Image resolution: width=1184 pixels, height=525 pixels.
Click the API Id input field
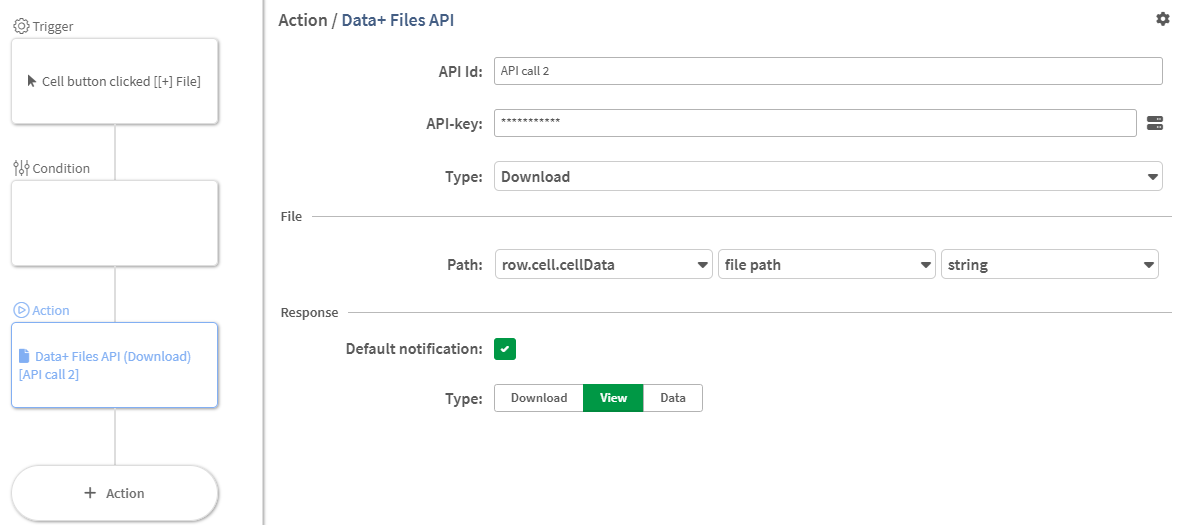point(828,71)
